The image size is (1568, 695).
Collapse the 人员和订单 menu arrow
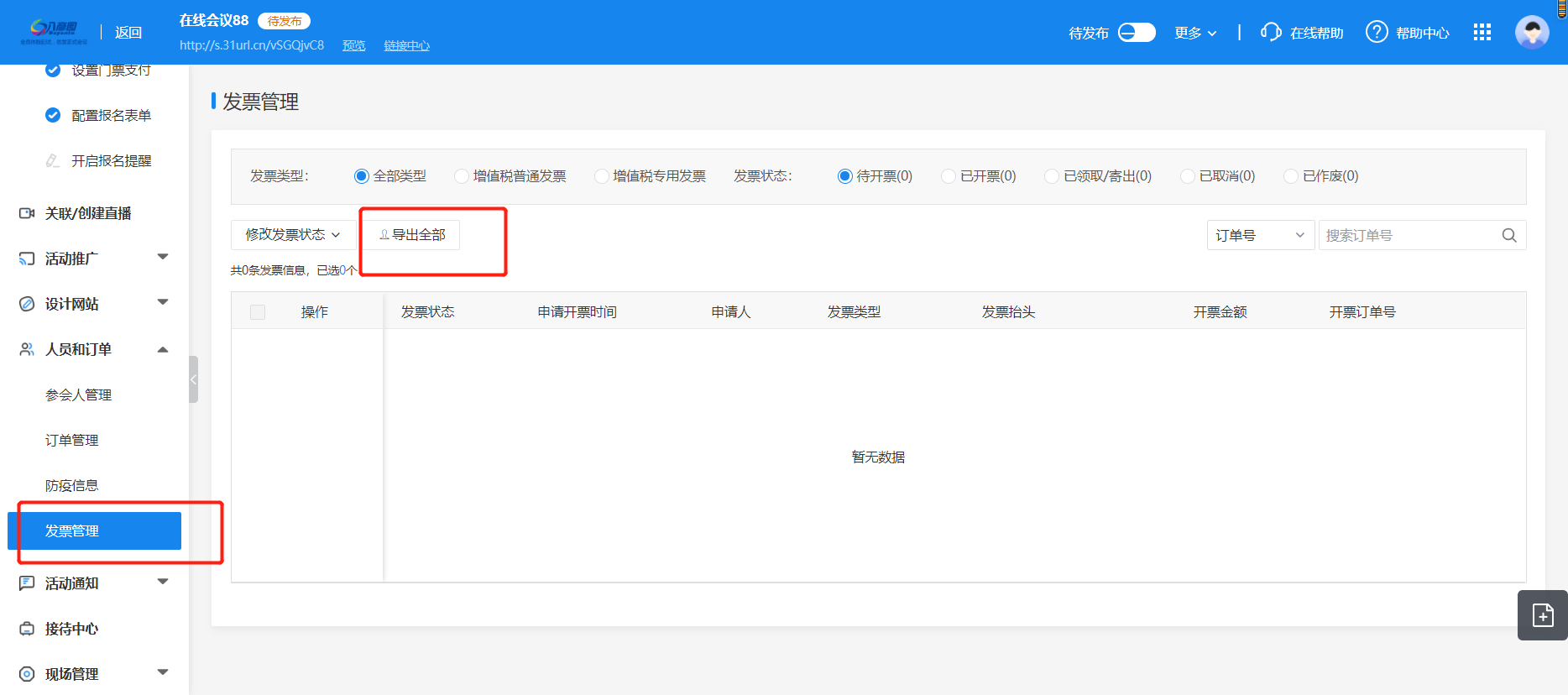163,349
